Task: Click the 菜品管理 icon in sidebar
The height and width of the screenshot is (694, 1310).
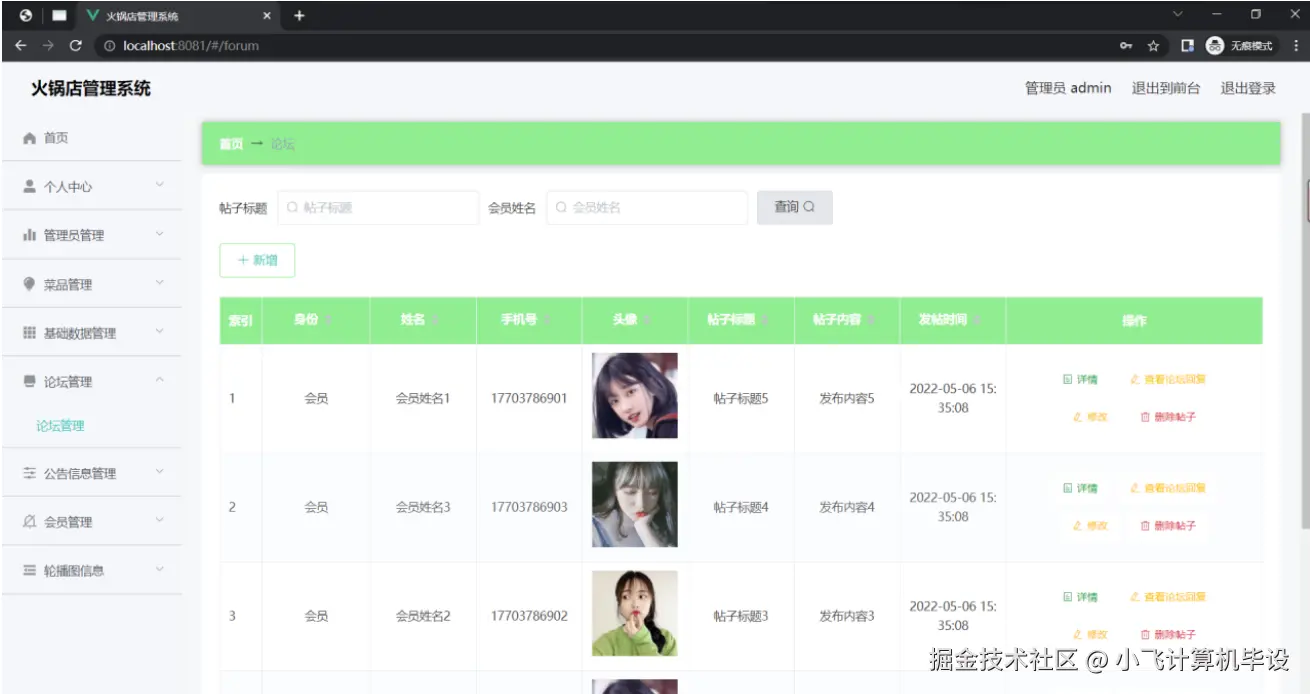Action: [29, 284]
